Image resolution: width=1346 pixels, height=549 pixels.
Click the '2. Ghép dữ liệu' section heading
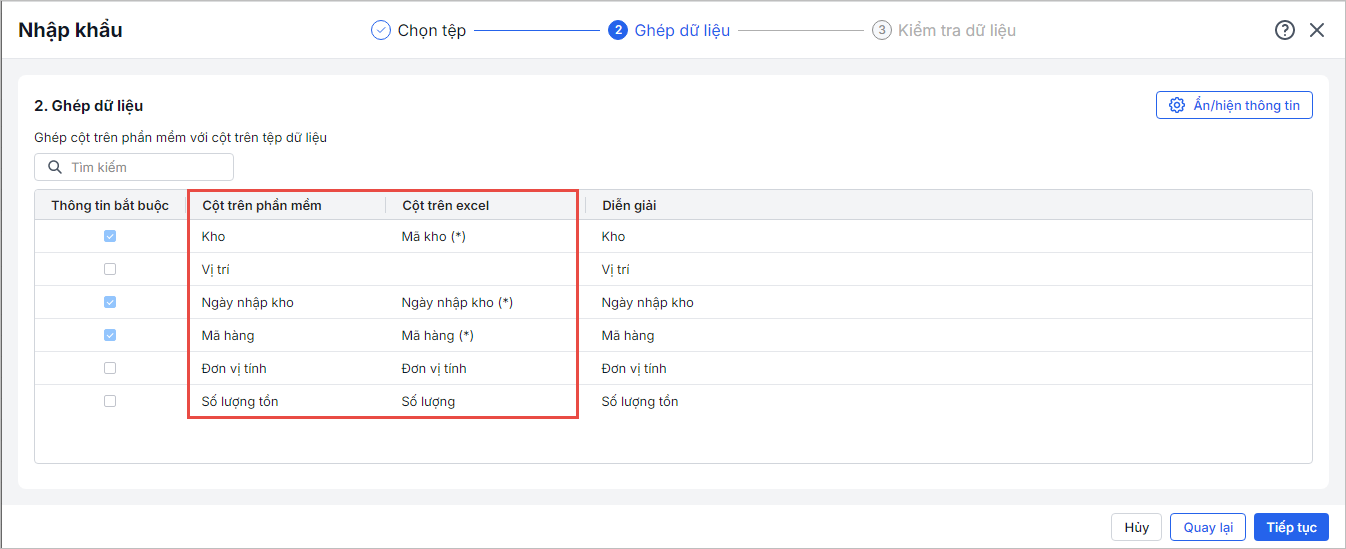point(89,105)
